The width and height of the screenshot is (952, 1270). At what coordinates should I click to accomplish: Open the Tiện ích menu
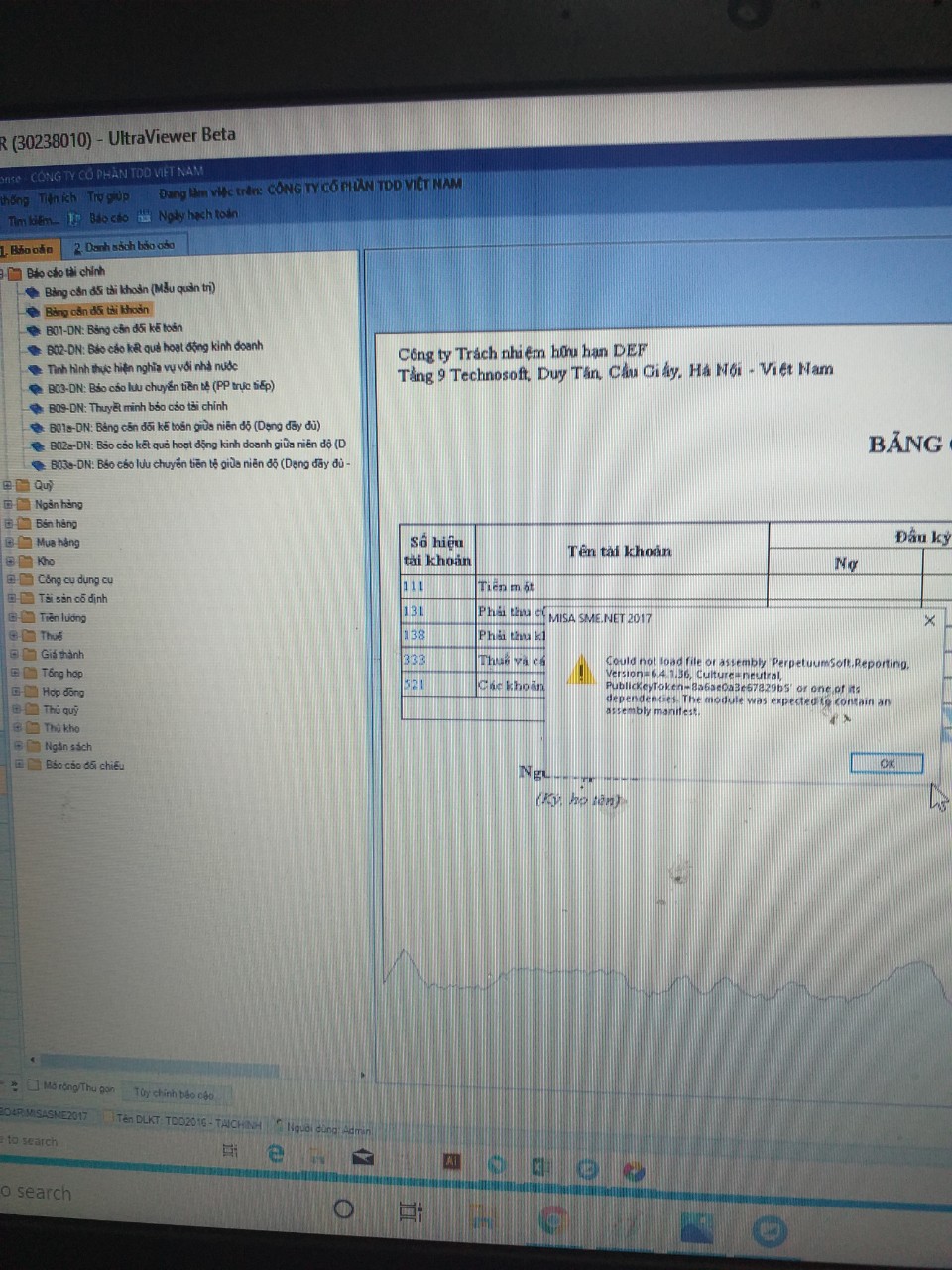(58, 198)
